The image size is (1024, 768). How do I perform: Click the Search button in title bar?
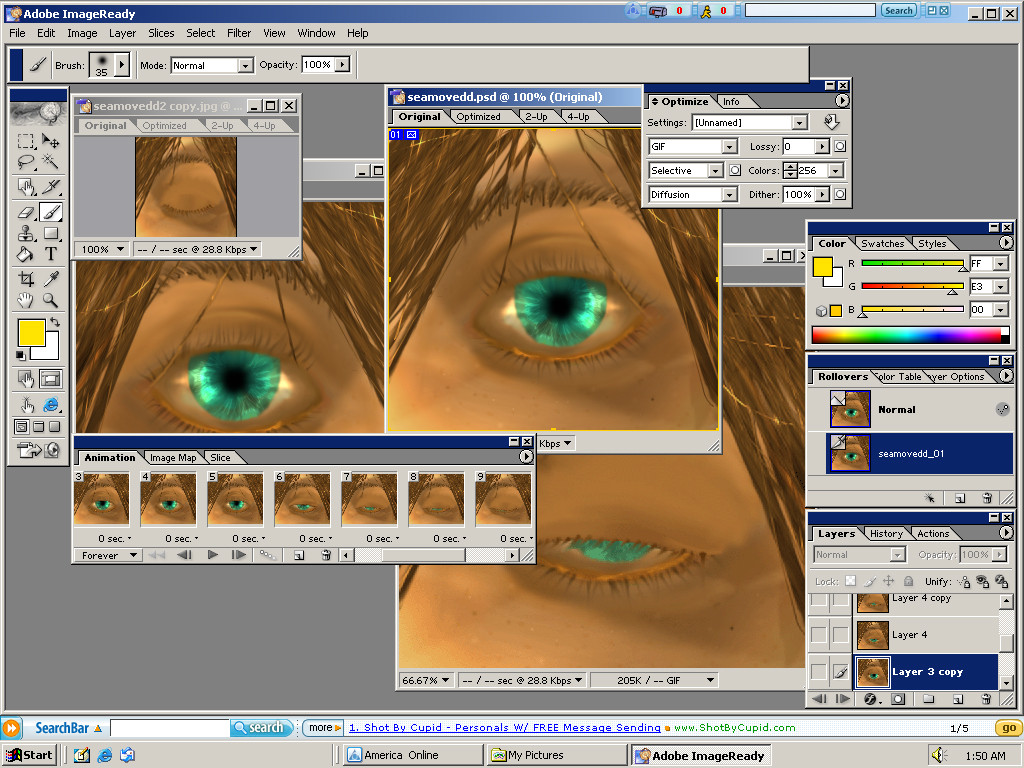(x=899, y=10)
